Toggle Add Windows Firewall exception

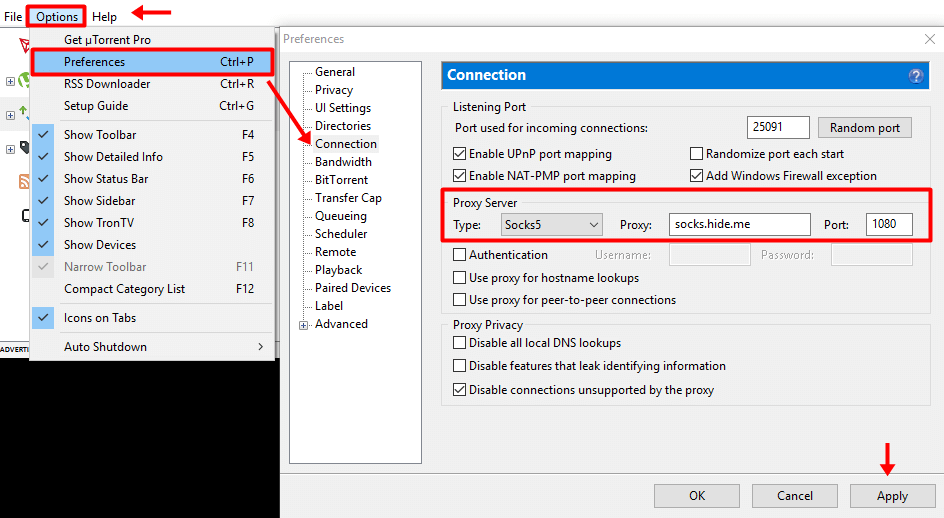point(696,175)
